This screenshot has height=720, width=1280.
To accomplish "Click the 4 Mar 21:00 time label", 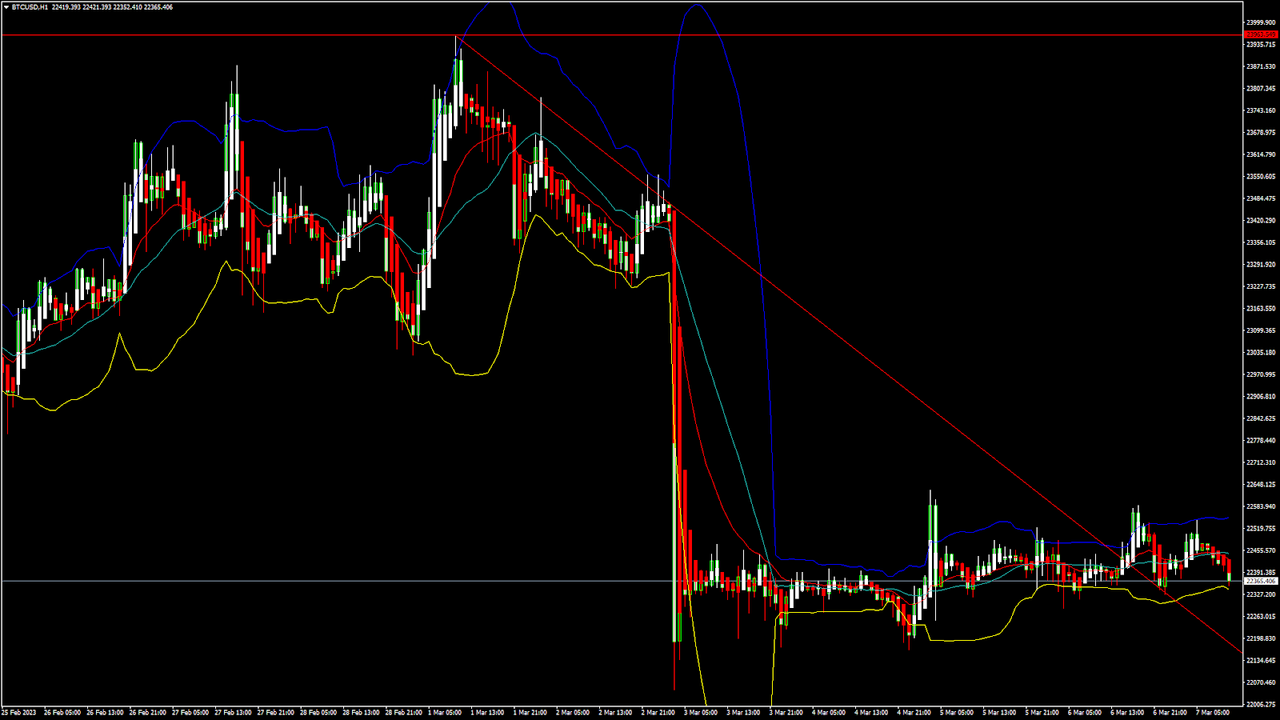I will 916,713.
